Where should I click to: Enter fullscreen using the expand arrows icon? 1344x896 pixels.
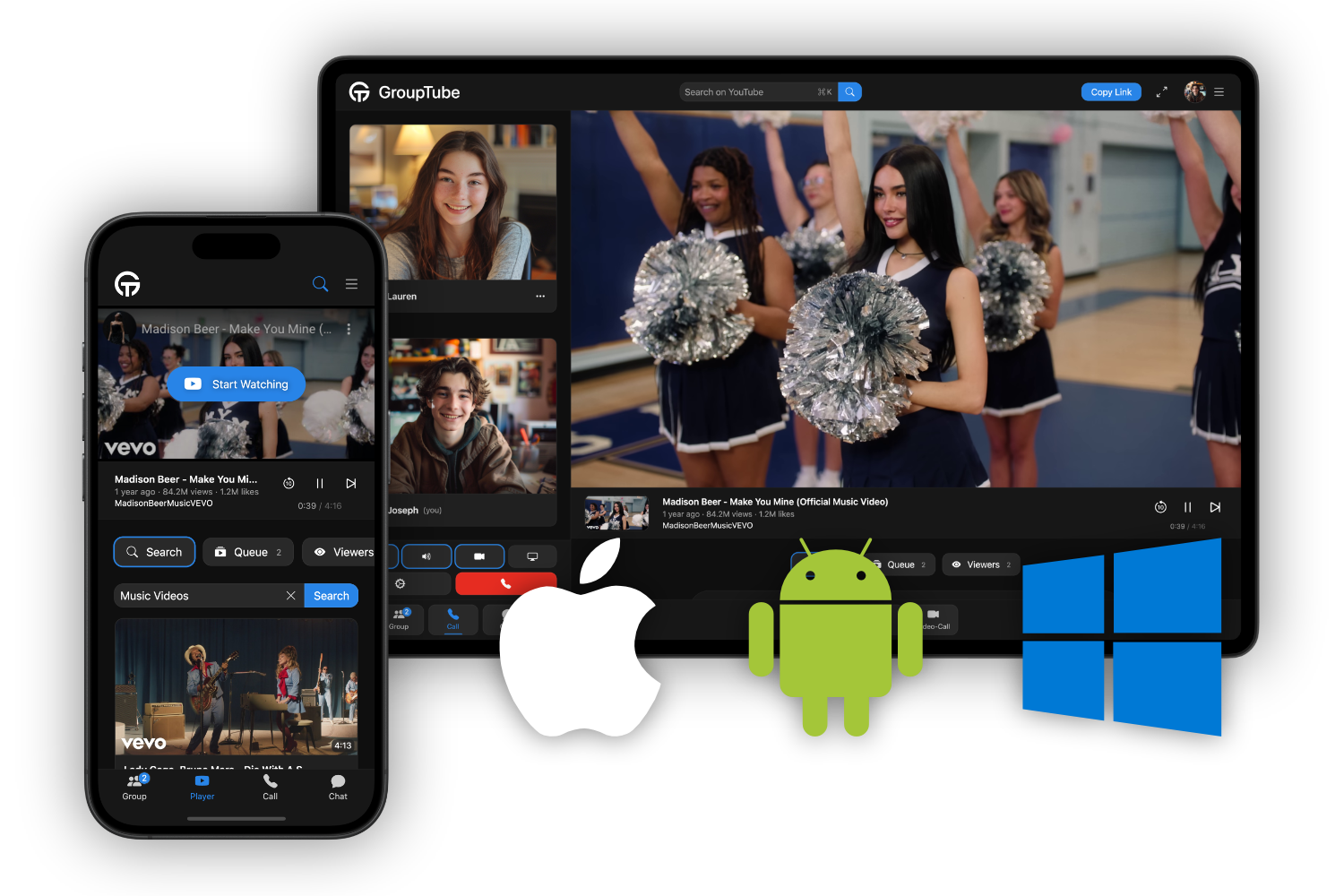pyautogui.click(x=1161, y=92)
